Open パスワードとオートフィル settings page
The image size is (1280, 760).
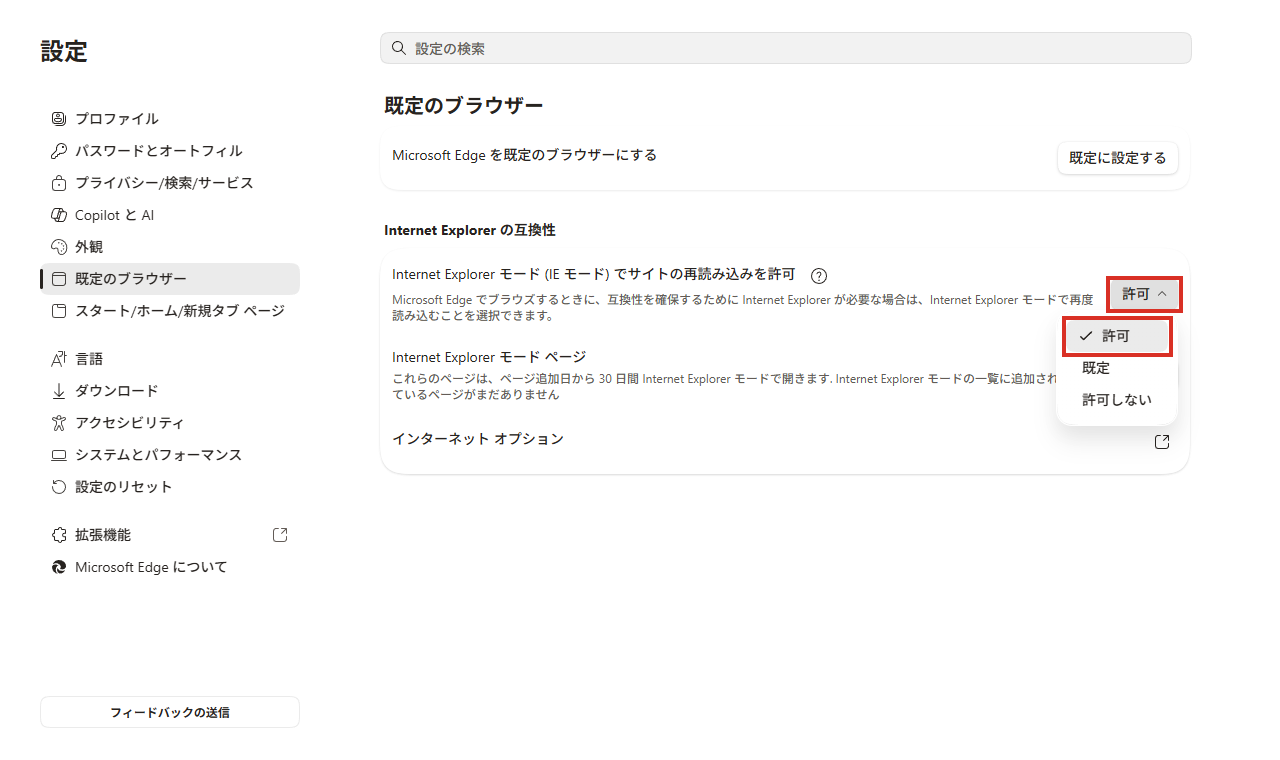tap(170, 151)
